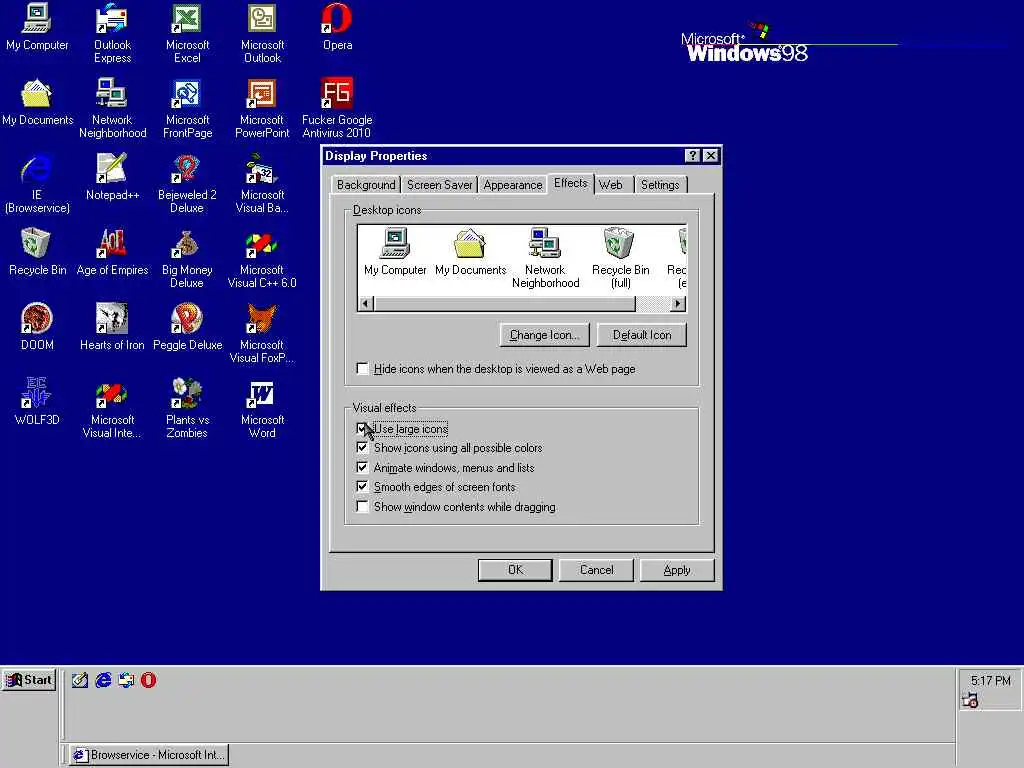
Task: Select My Computer icon in Desktop icons list
Action: tap(395, 252)
